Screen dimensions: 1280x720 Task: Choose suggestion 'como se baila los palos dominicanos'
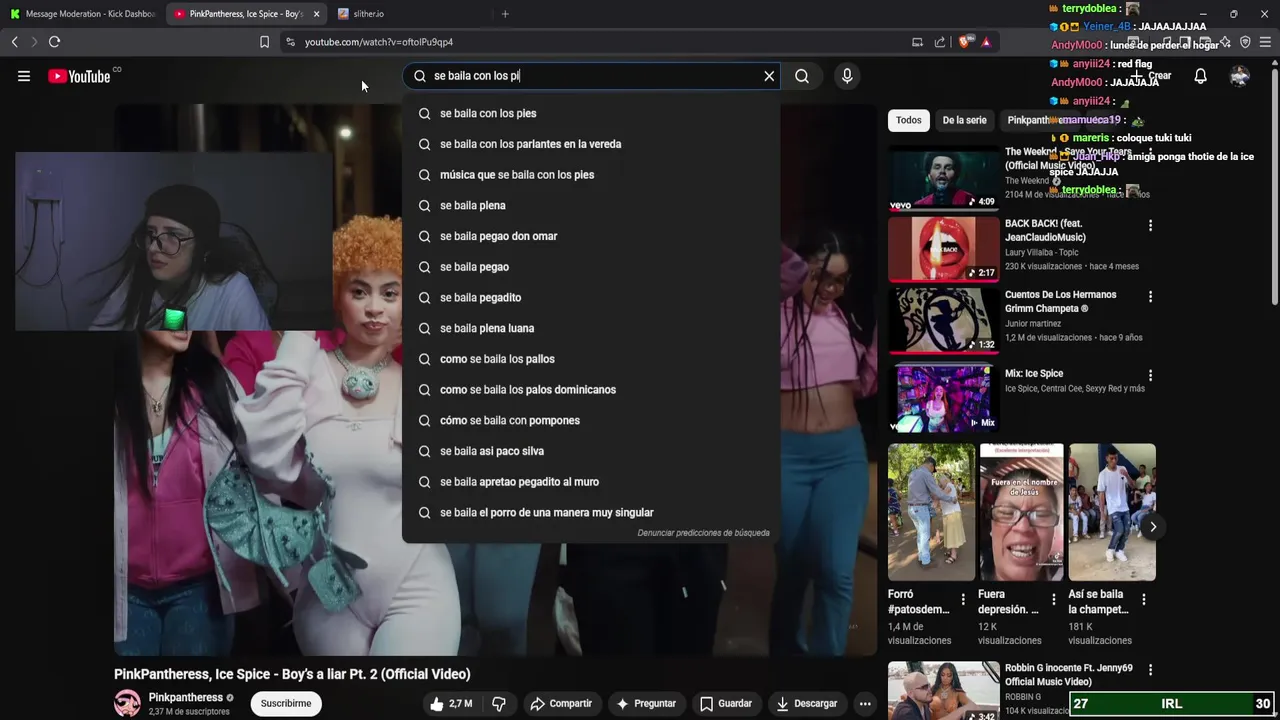(590, 390)
